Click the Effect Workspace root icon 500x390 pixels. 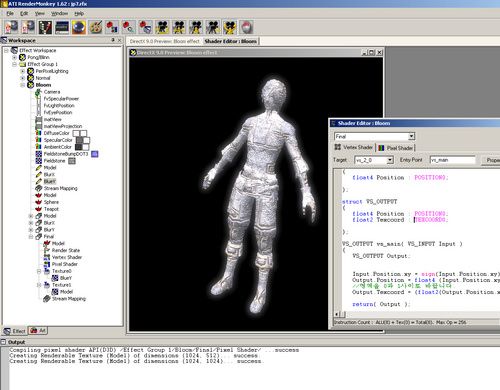tap(14, 50)
